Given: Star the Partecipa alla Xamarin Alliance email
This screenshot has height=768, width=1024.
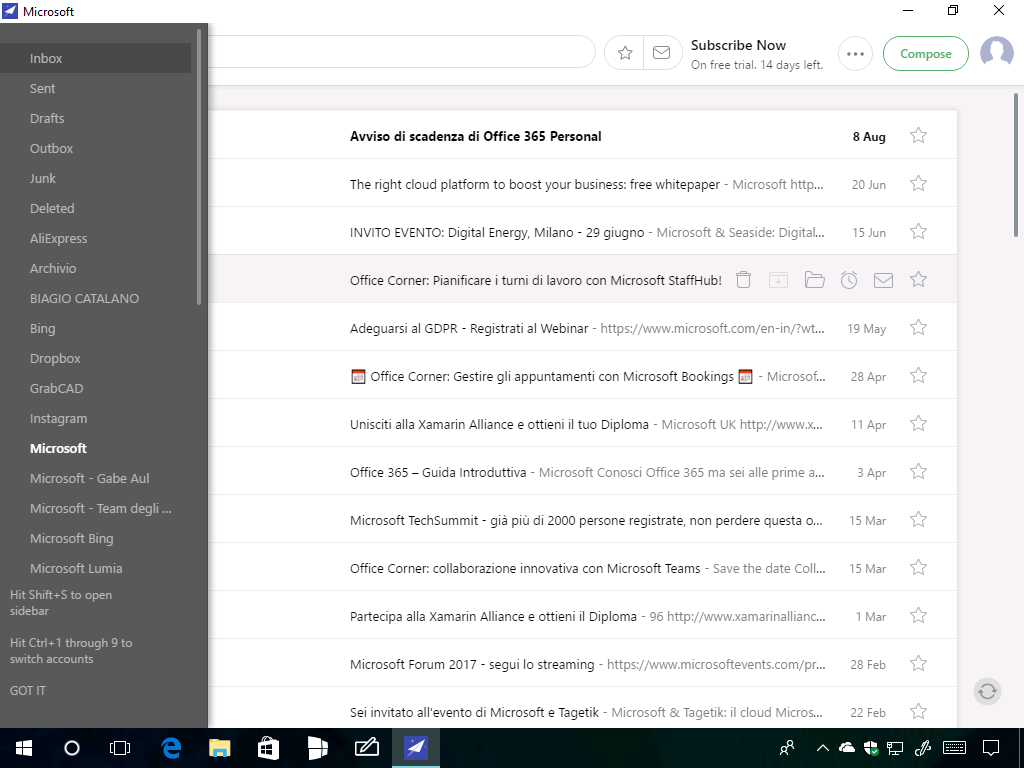Looking at the screenshot, I should coord(919,615).
